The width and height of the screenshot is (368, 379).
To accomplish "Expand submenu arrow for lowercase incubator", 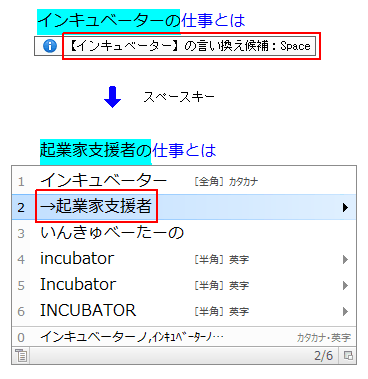I will tap(345, 259).
